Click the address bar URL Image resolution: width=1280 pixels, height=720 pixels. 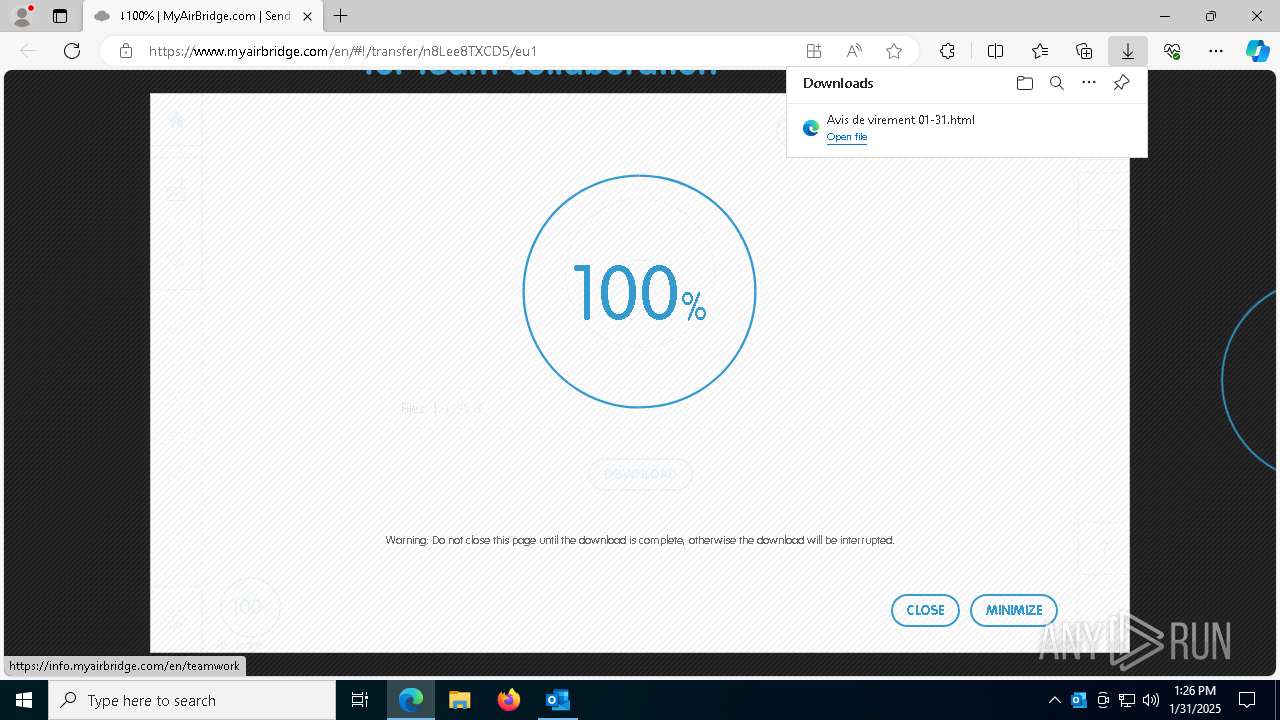(x=343, y=51)
